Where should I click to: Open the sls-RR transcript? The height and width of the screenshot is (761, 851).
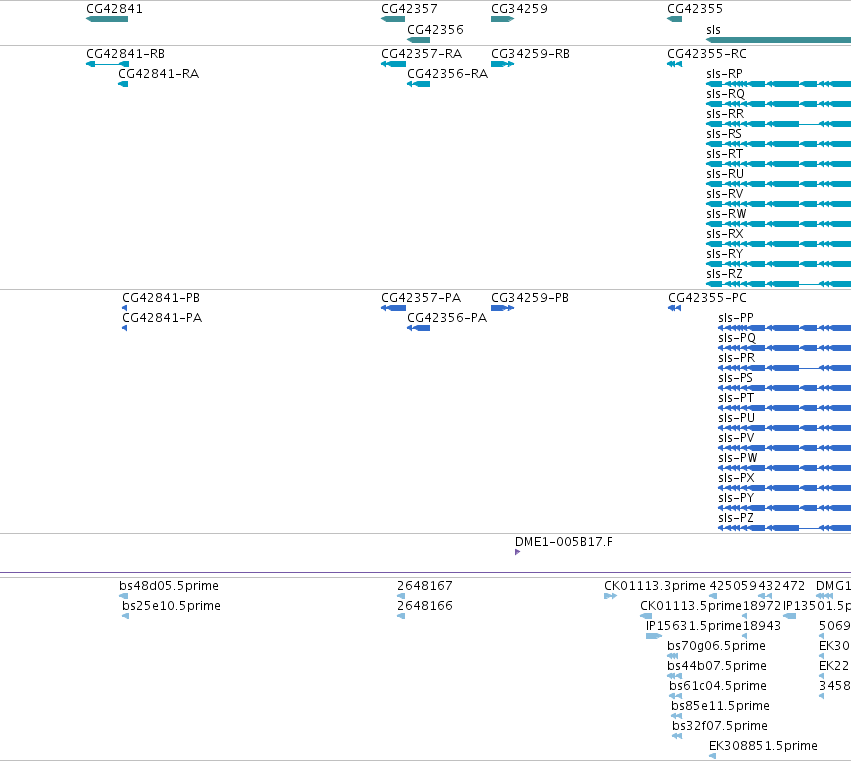coord(778,124)
